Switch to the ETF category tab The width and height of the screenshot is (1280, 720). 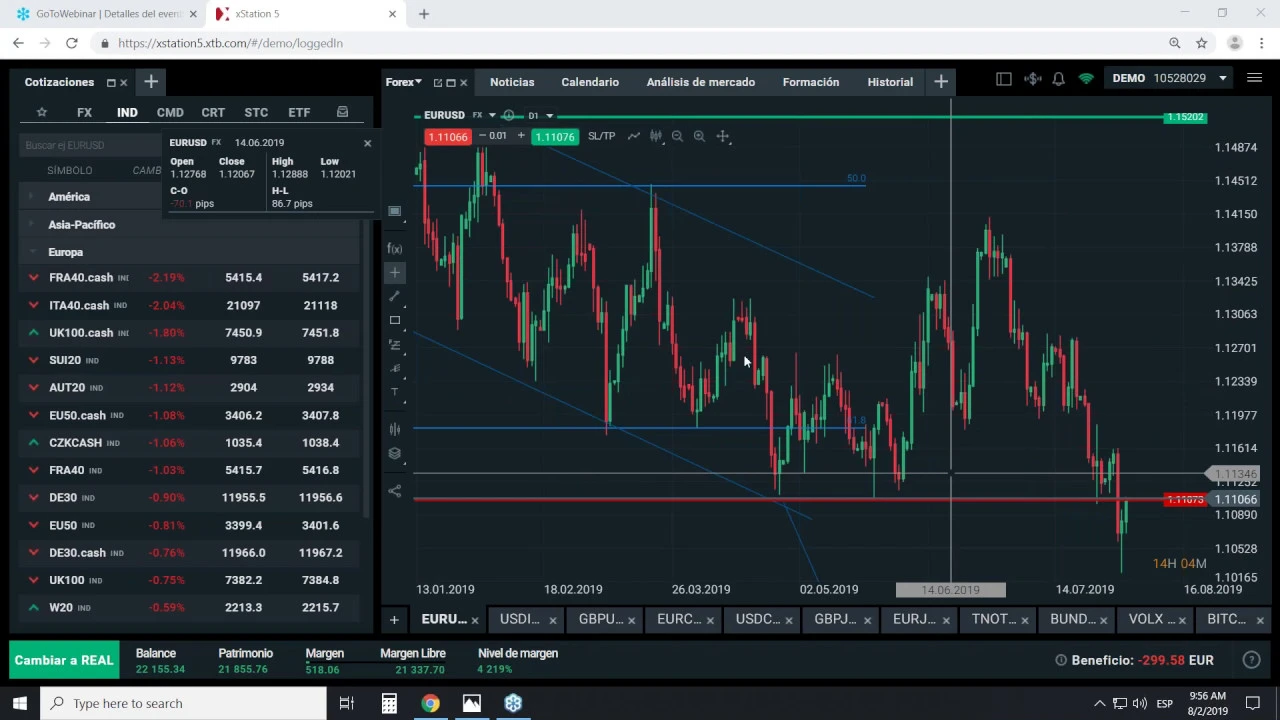pos(299,112)
